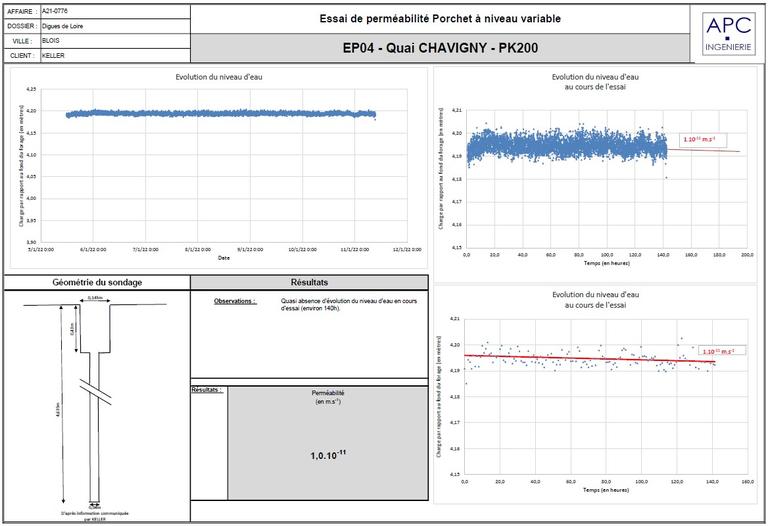Click the dense blue scatter in top-right chart

click(567, 145)
